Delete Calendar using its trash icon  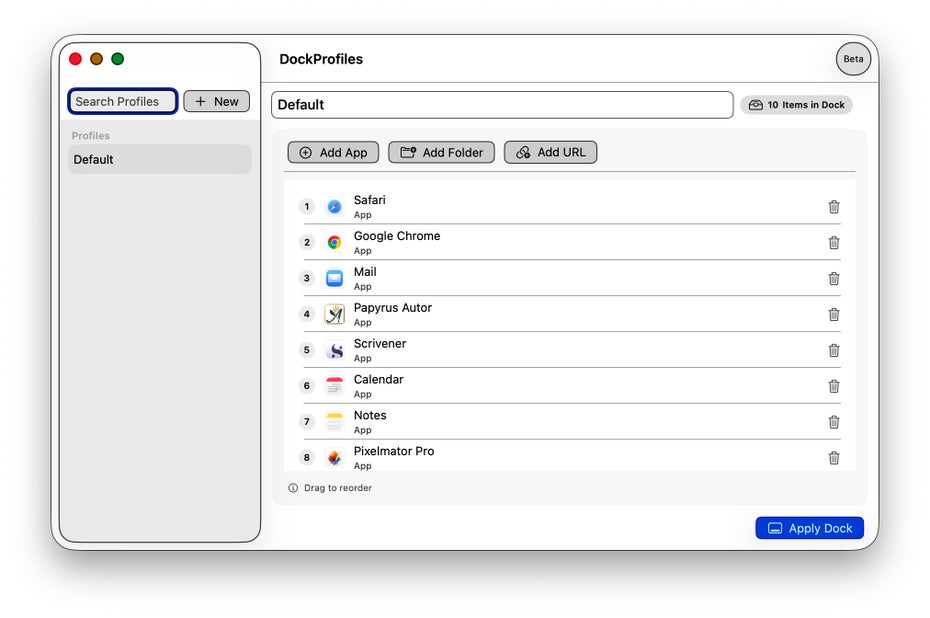(833, 386)
